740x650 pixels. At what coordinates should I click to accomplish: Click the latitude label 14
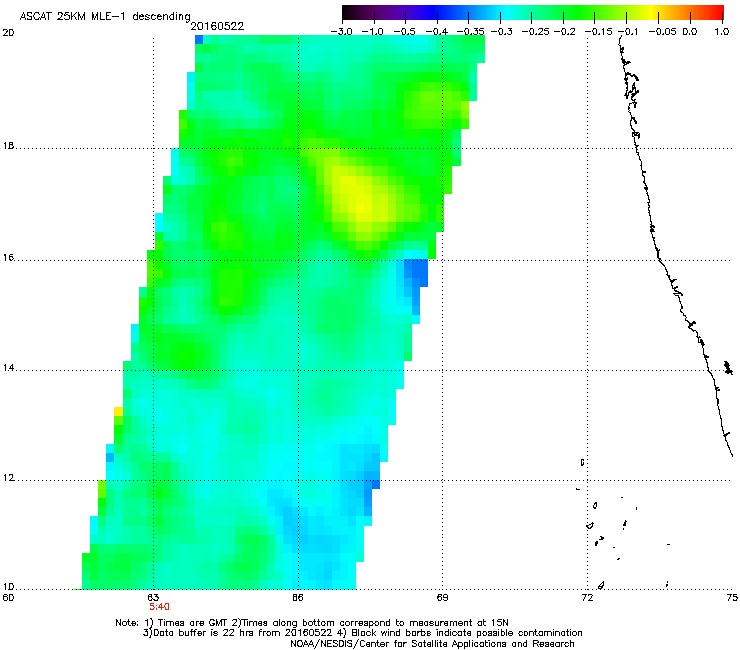pos(8,368)
